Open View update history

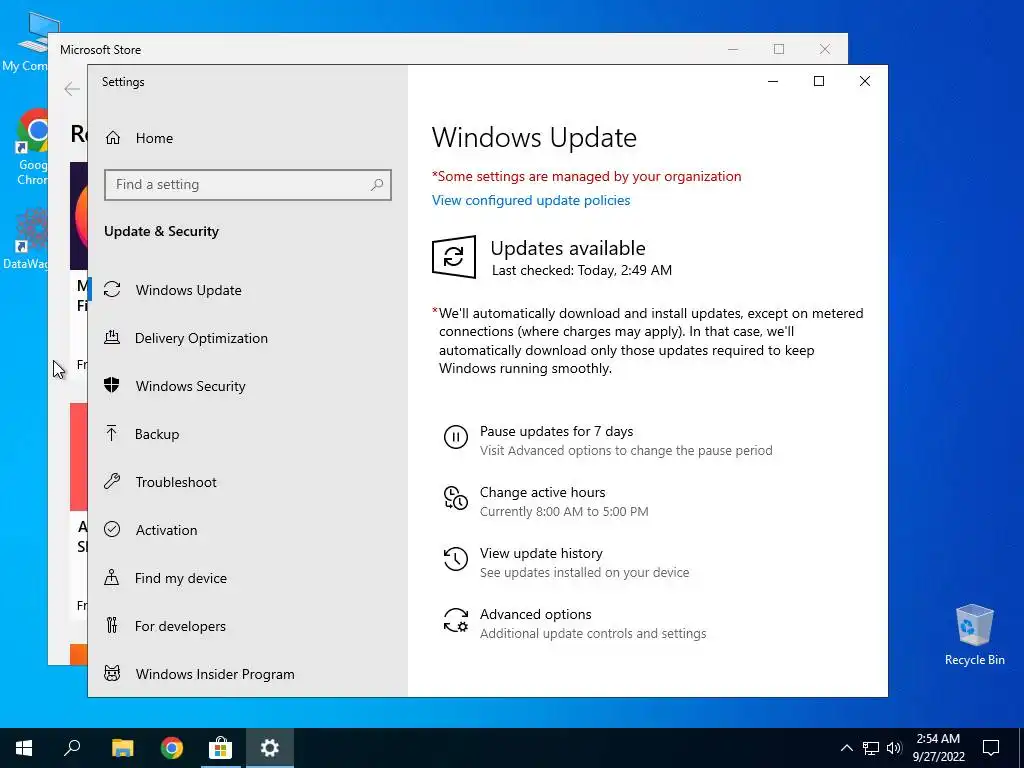coord(541,554)
